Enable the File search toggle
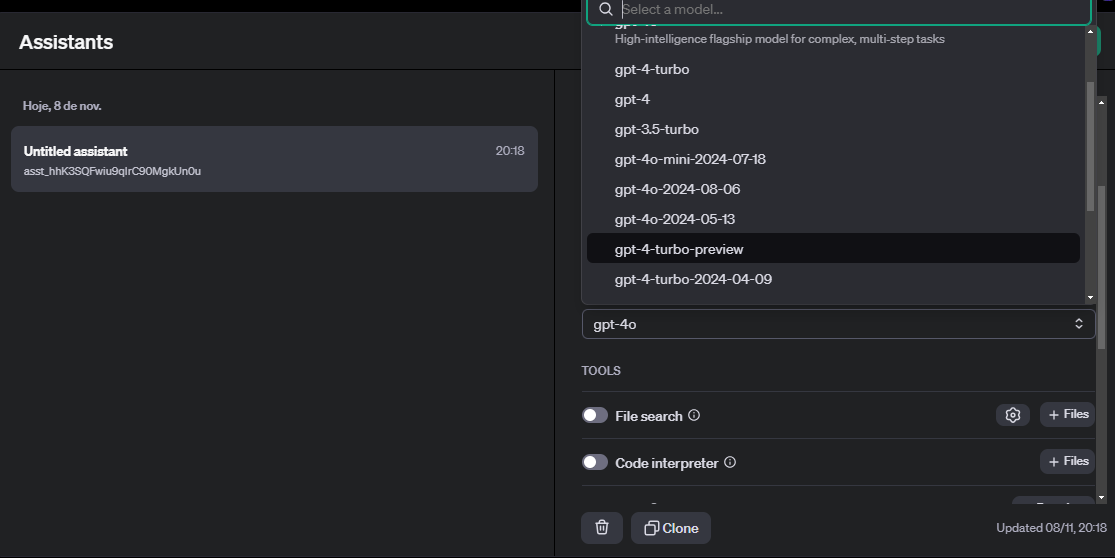The height and width of the screenshot is (558, 1115). click(x=595, y=415)
